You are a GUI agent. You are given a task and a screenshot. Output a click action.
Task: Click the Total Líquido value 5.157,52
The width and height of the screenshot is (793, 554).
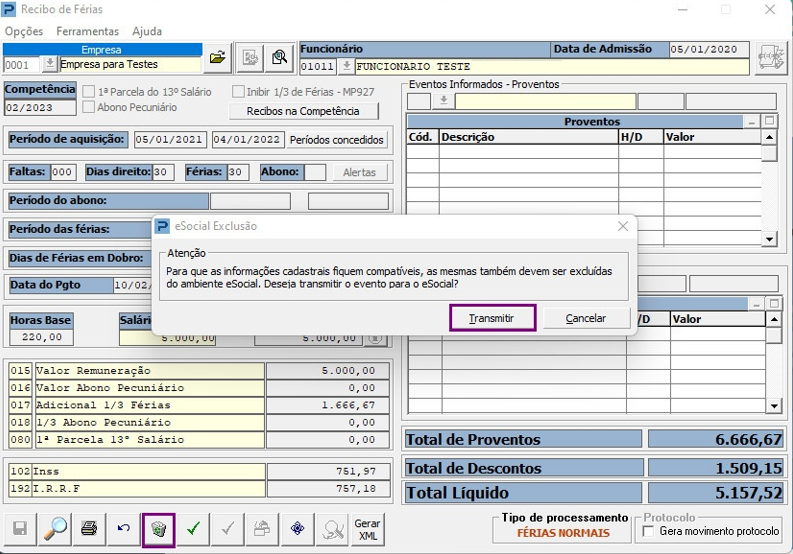point(716,493)
